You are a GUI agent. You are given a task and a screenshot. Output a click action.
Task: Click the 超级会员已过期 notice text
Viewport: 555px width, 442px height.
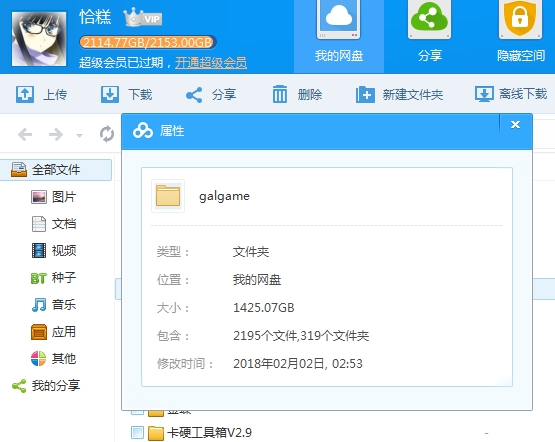coord(121,63)
